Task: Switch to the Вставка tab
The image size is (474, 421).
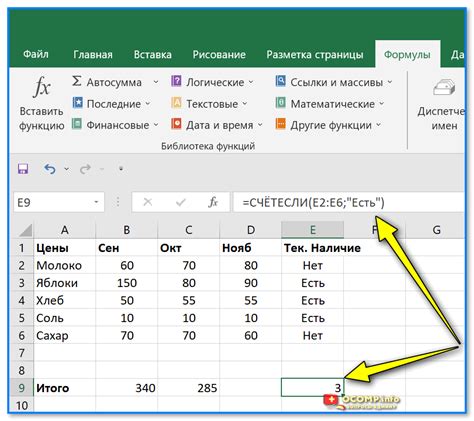Action: coord(153,54)
